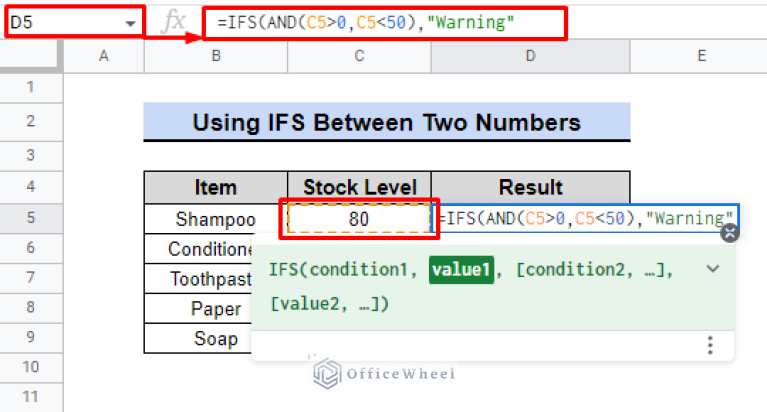Open the Name Box dropdown arrow
767x412 pixels.
click(131, 22)
